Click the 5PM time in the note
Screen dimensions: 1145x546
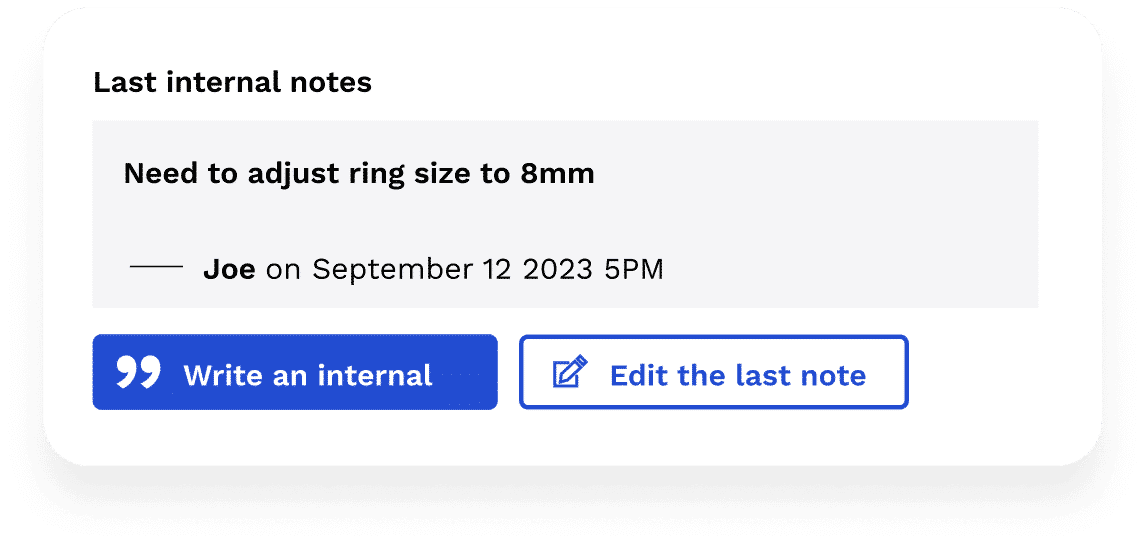635,269
